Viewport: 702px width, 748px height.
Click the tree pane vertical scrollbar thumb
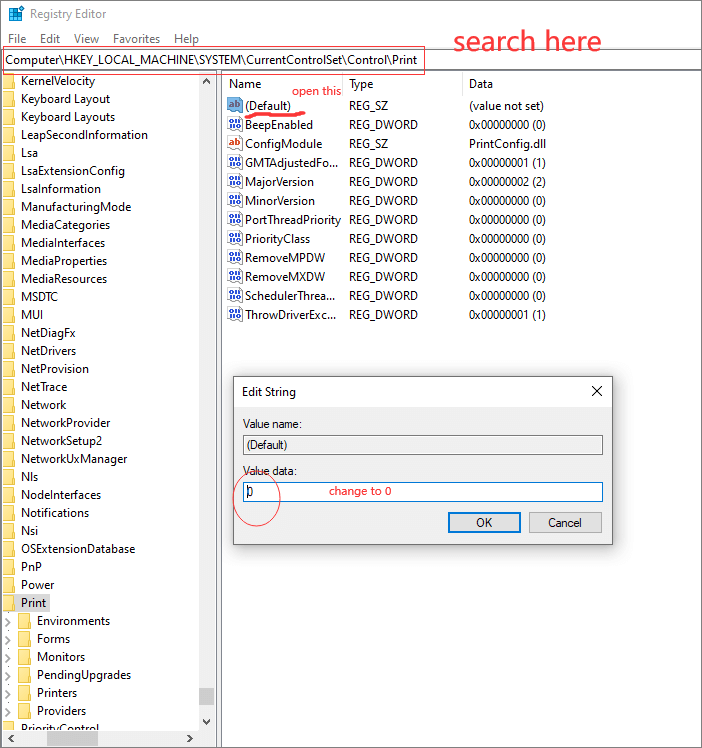[x=206, y=696]
